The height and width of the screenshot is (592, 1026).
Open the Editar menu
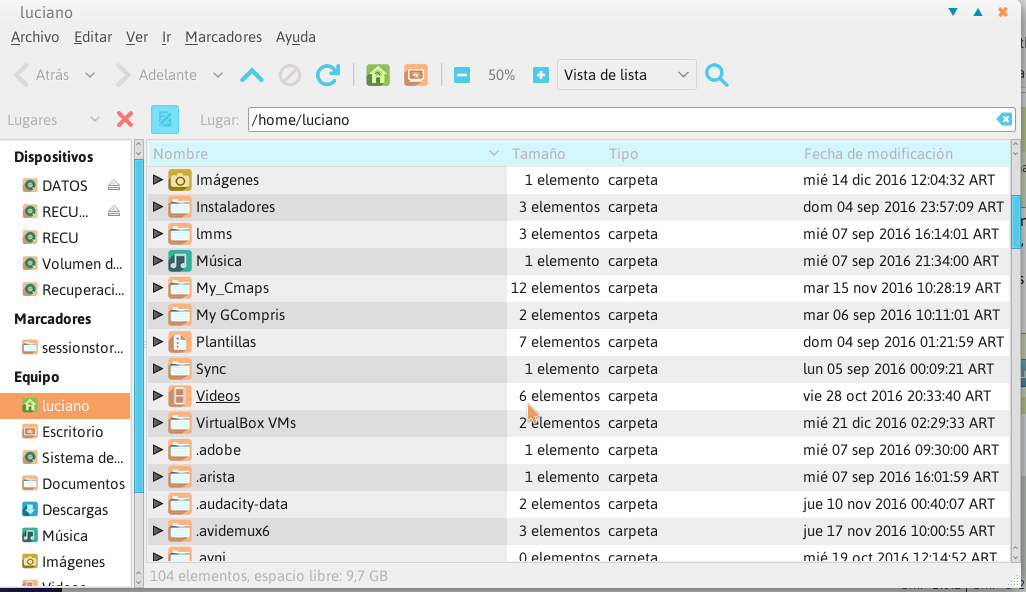pos(93,37)
